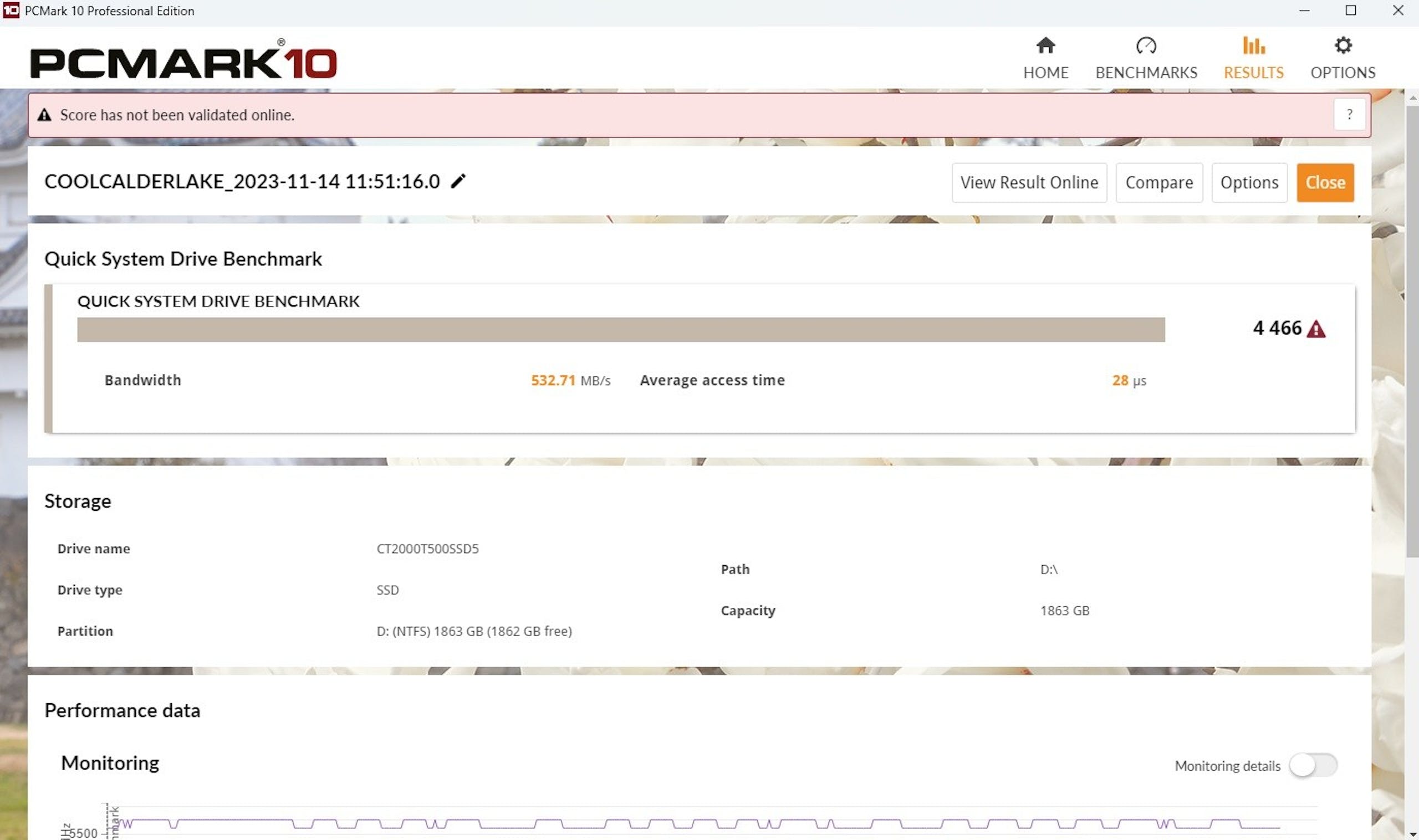
Task: Click question mark help icon in warning banner
Action: pyautogui.click(x=1349, y=115)
